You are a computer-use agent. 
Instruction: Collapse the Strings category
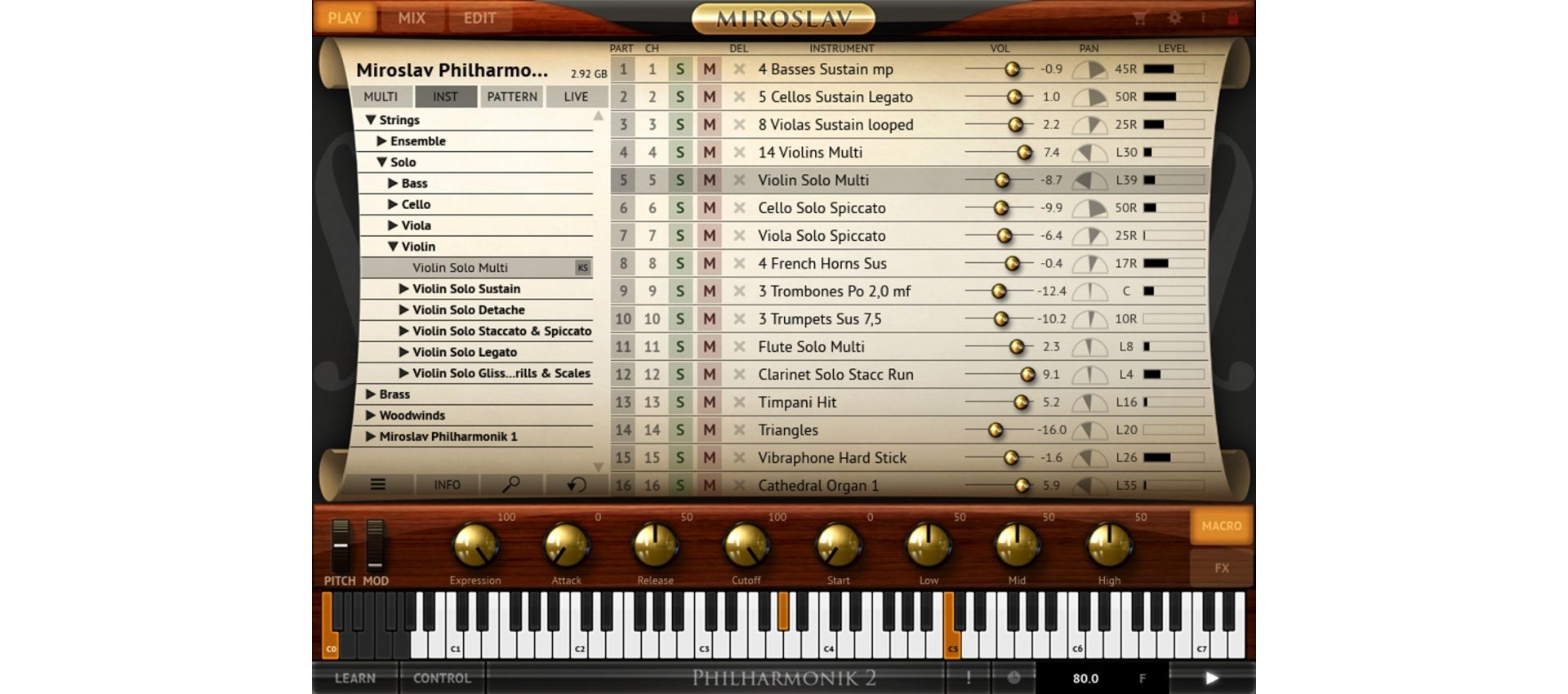tap(371, 120)
